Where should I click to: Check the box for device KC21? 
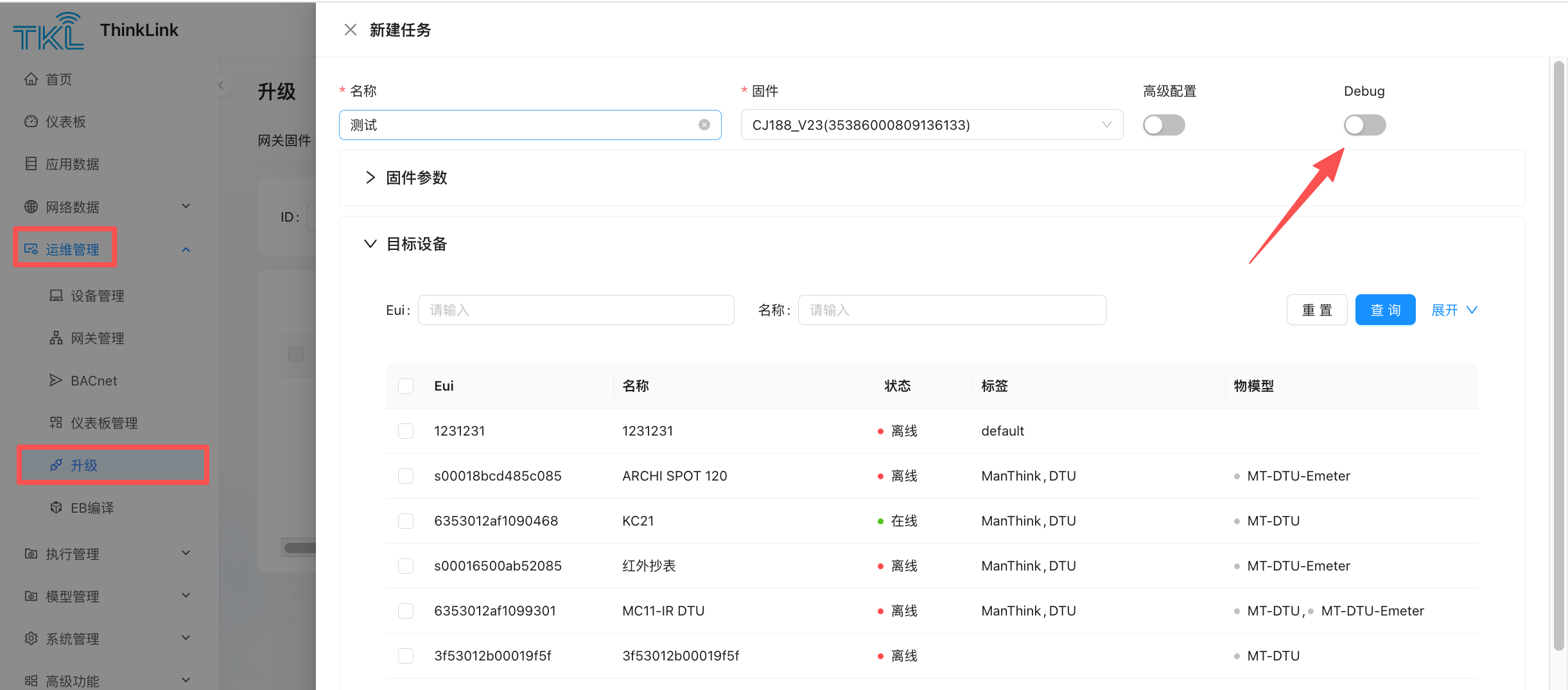pos(406,520)
